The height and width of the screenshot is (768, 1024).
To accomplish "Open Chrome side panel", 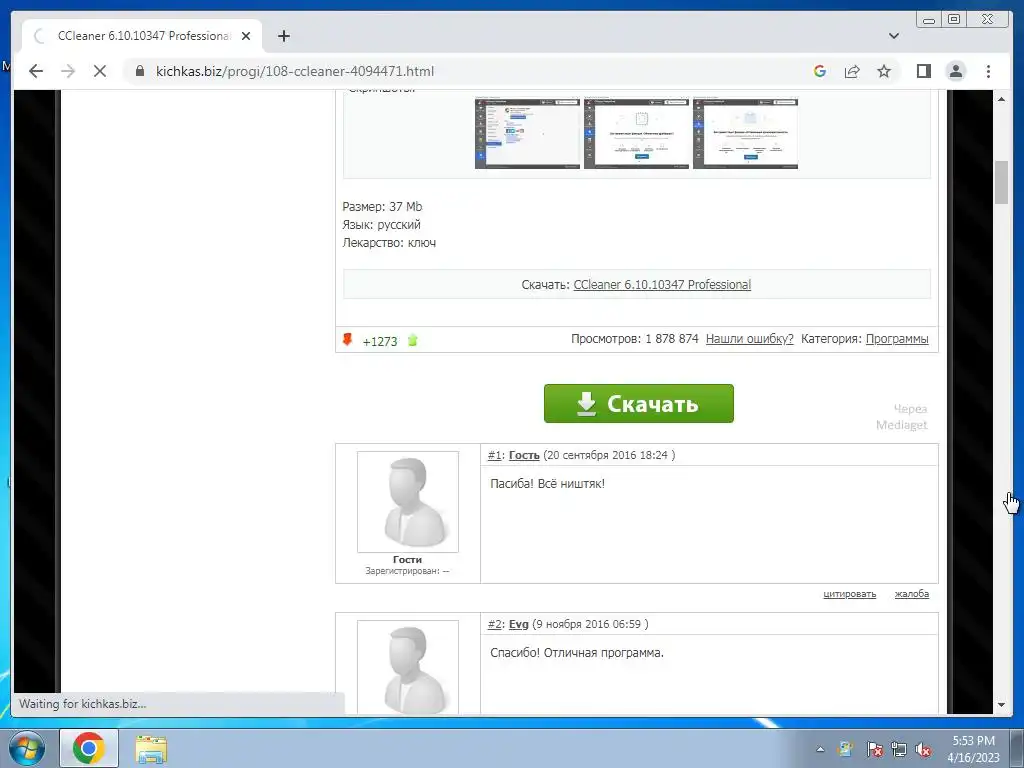I will tap(923, 71).
